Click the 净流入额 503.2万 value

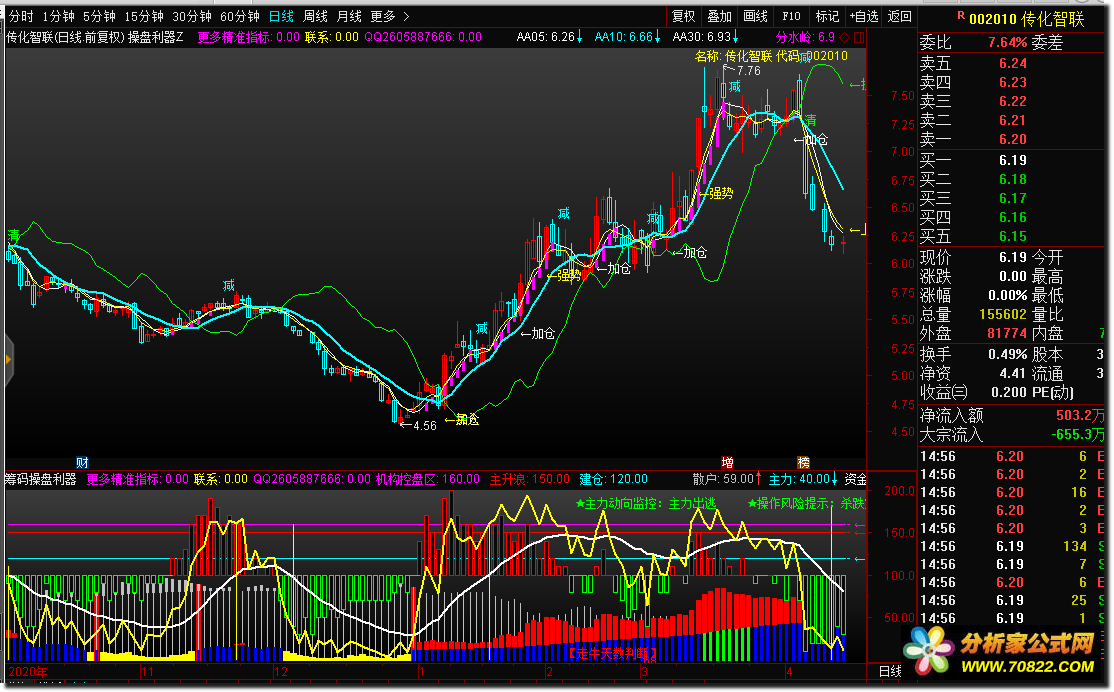click(1080, 415)
